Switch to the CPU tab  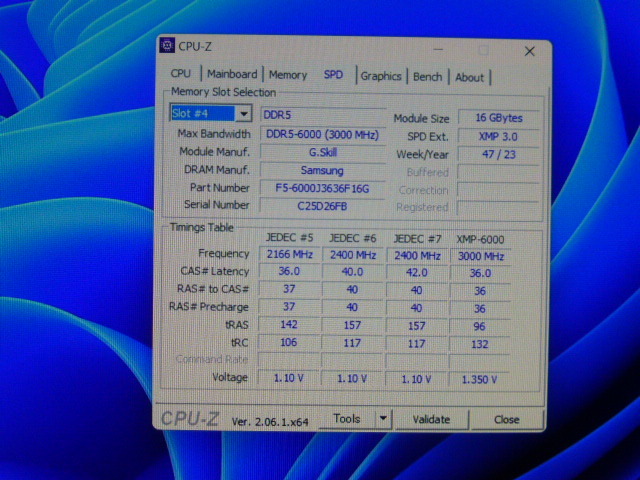[180, 73]
